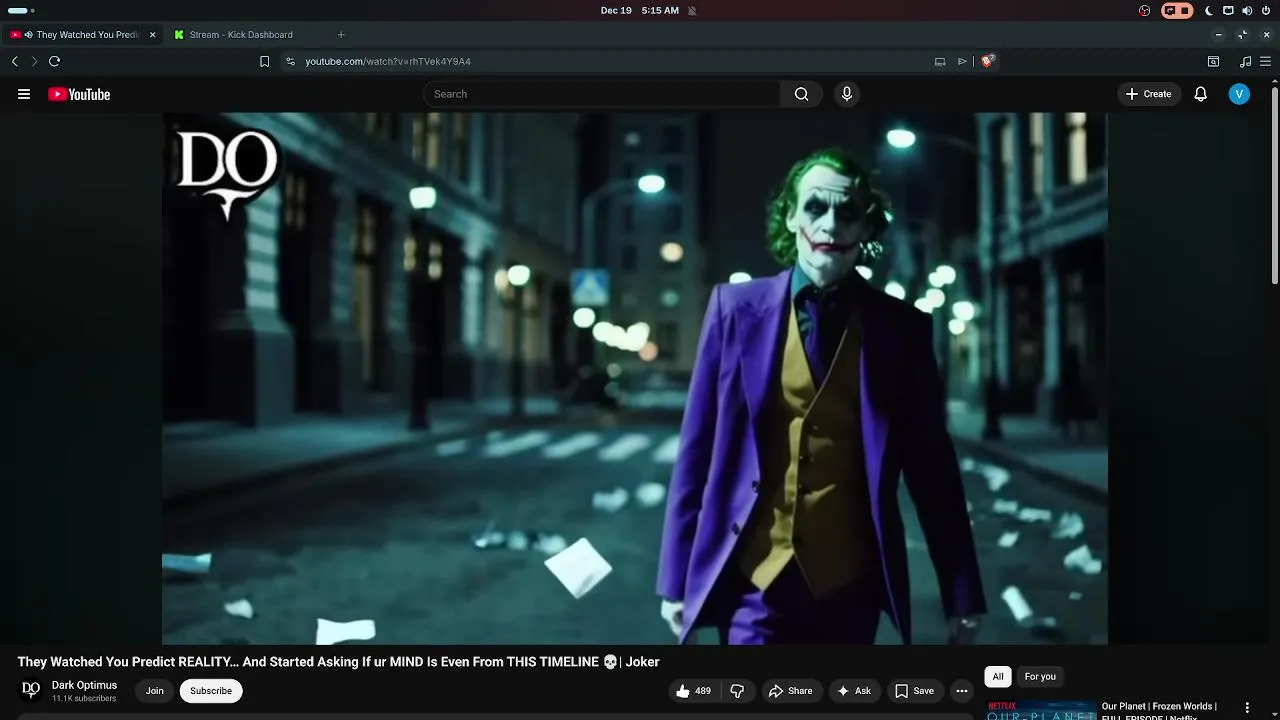
Task: Focus the YouTube search field
Action: [x=603, y=94]
